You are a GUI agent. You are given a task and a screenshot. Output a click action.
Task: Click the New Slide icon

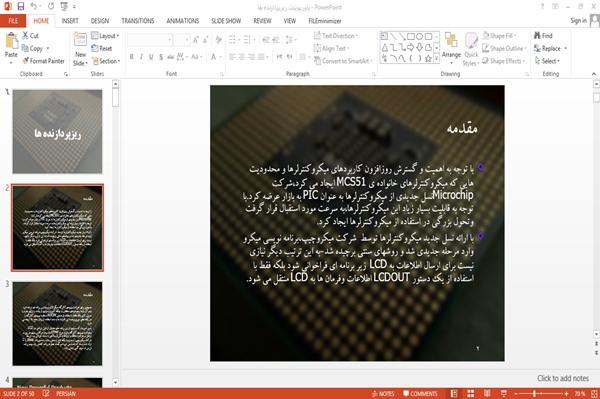(80, 40)
